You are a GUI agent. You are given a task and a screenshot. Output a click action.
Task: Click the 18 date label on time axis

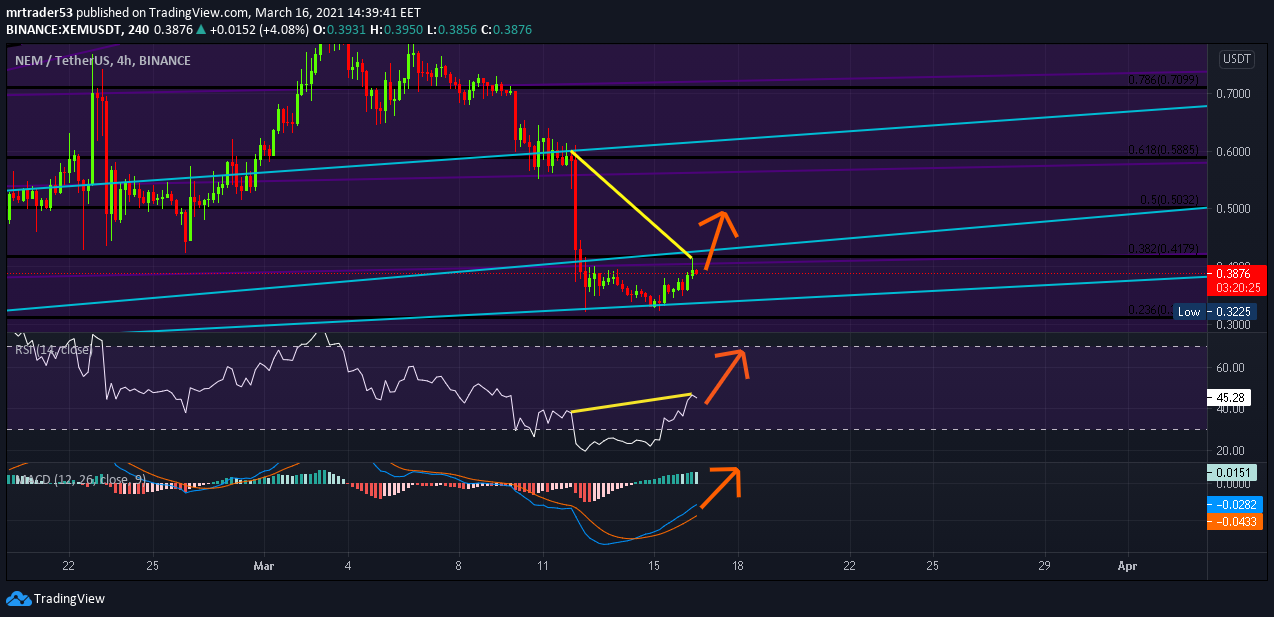[x=738, y=566]
